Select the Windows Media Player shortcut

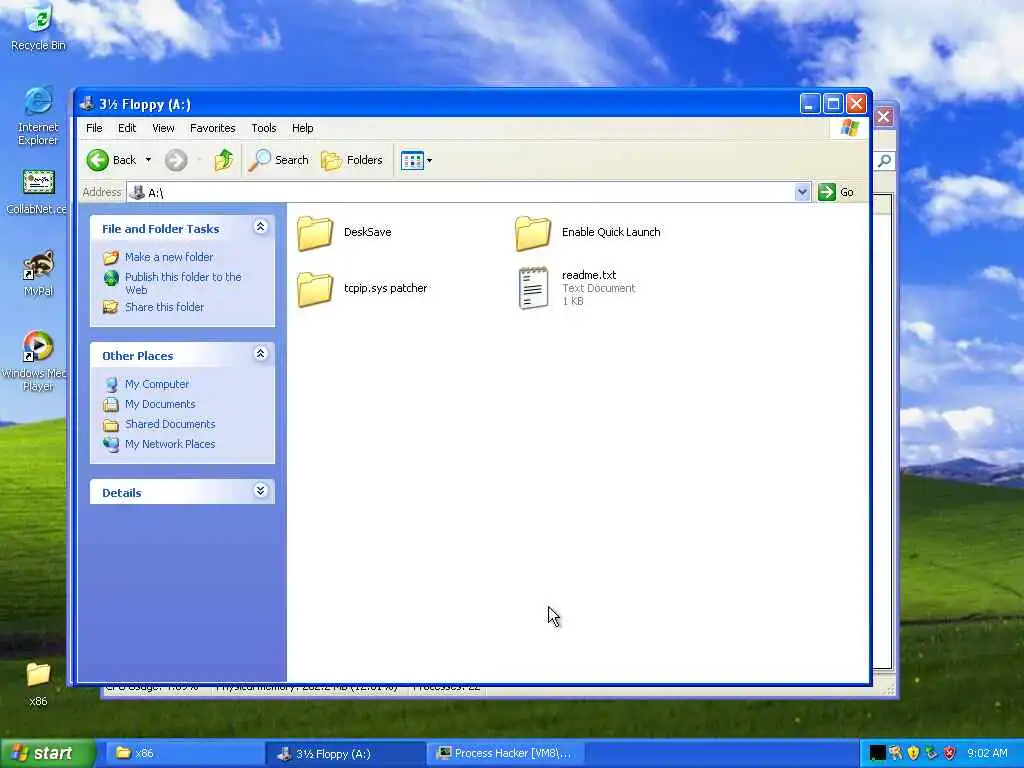38,360
